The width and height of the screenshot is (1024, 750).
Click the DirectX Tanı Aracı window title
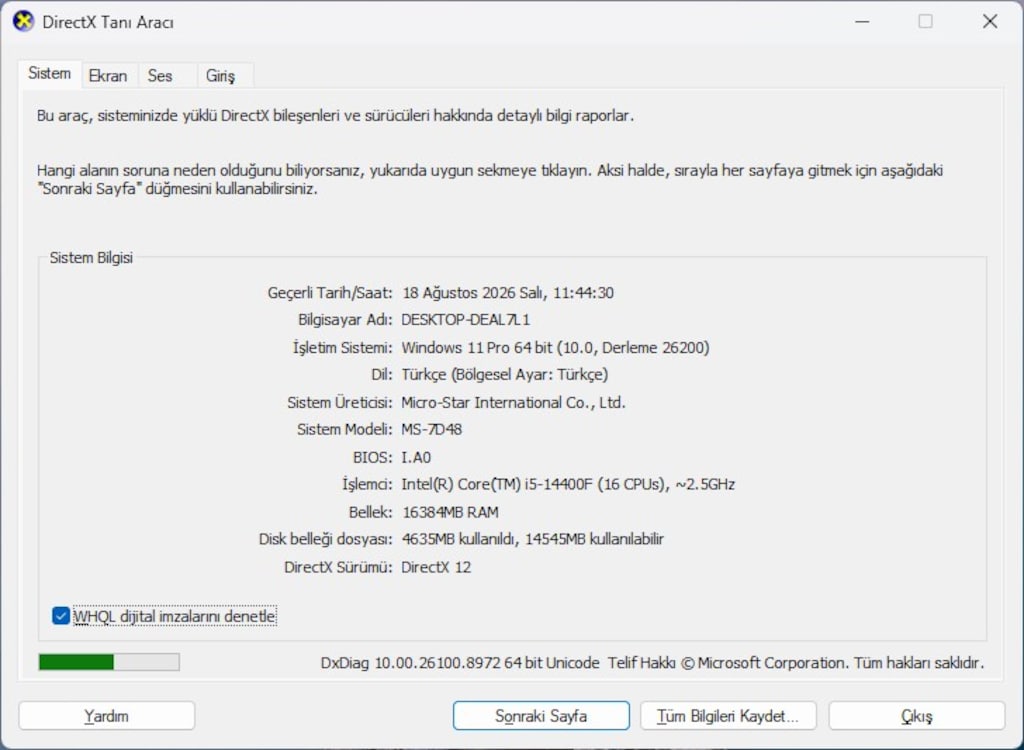[x=108, y=22]
